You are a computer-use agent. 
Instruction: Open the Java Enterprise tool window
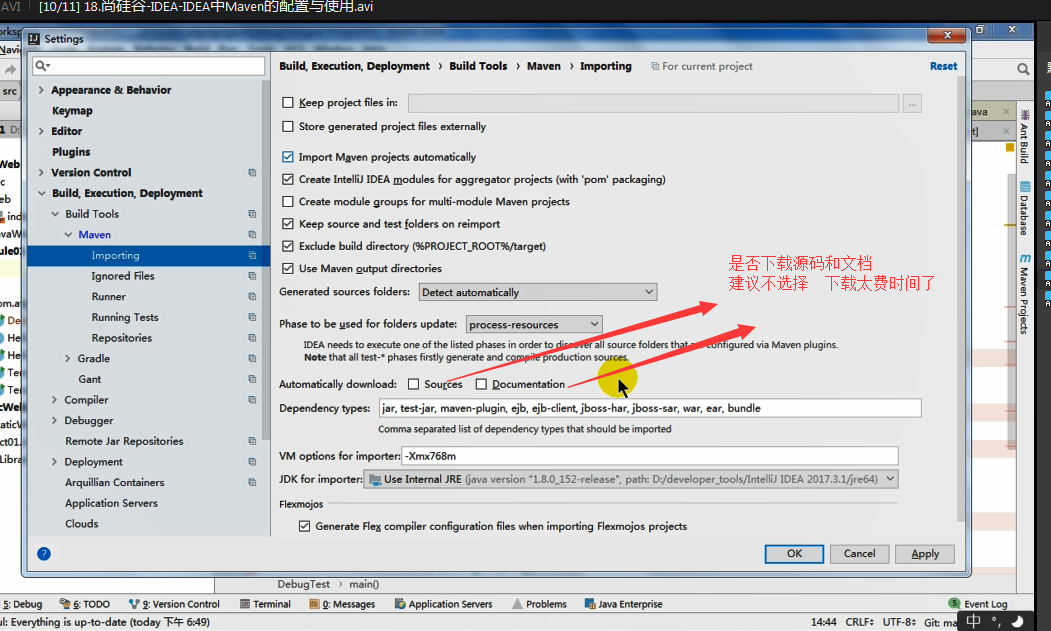pyautogui.click(x=623, y=604)
